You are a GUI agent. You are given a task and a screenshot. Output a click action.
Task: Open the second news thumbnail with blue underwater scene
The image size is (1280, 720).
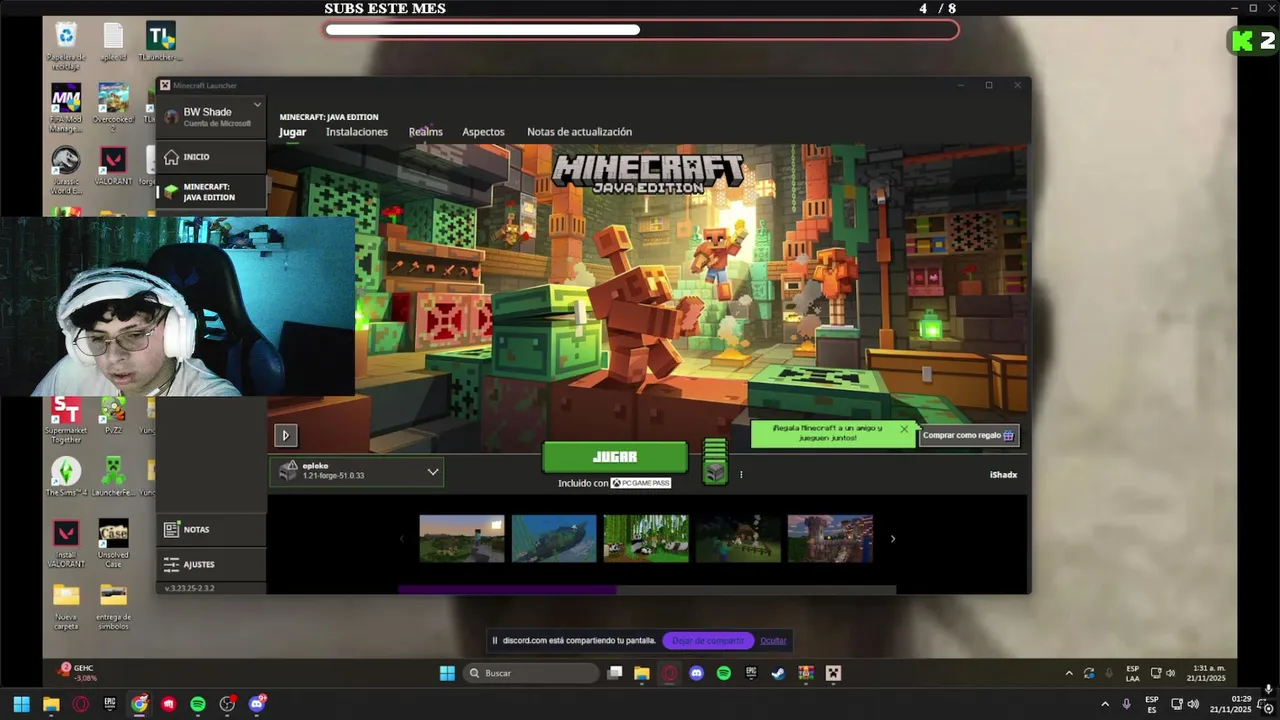pos(554,538)
